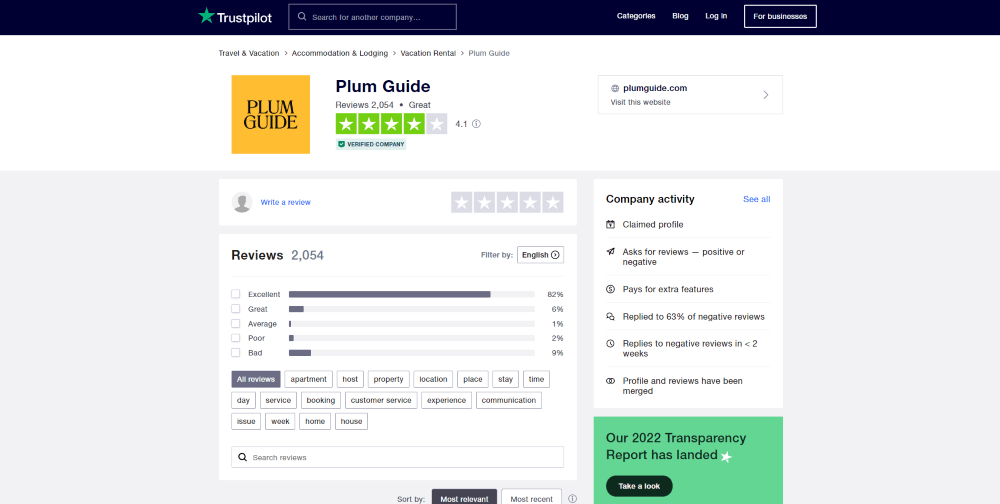Rate three stars in the review widget
The image size is (1000, 504).
pos(508,202)
